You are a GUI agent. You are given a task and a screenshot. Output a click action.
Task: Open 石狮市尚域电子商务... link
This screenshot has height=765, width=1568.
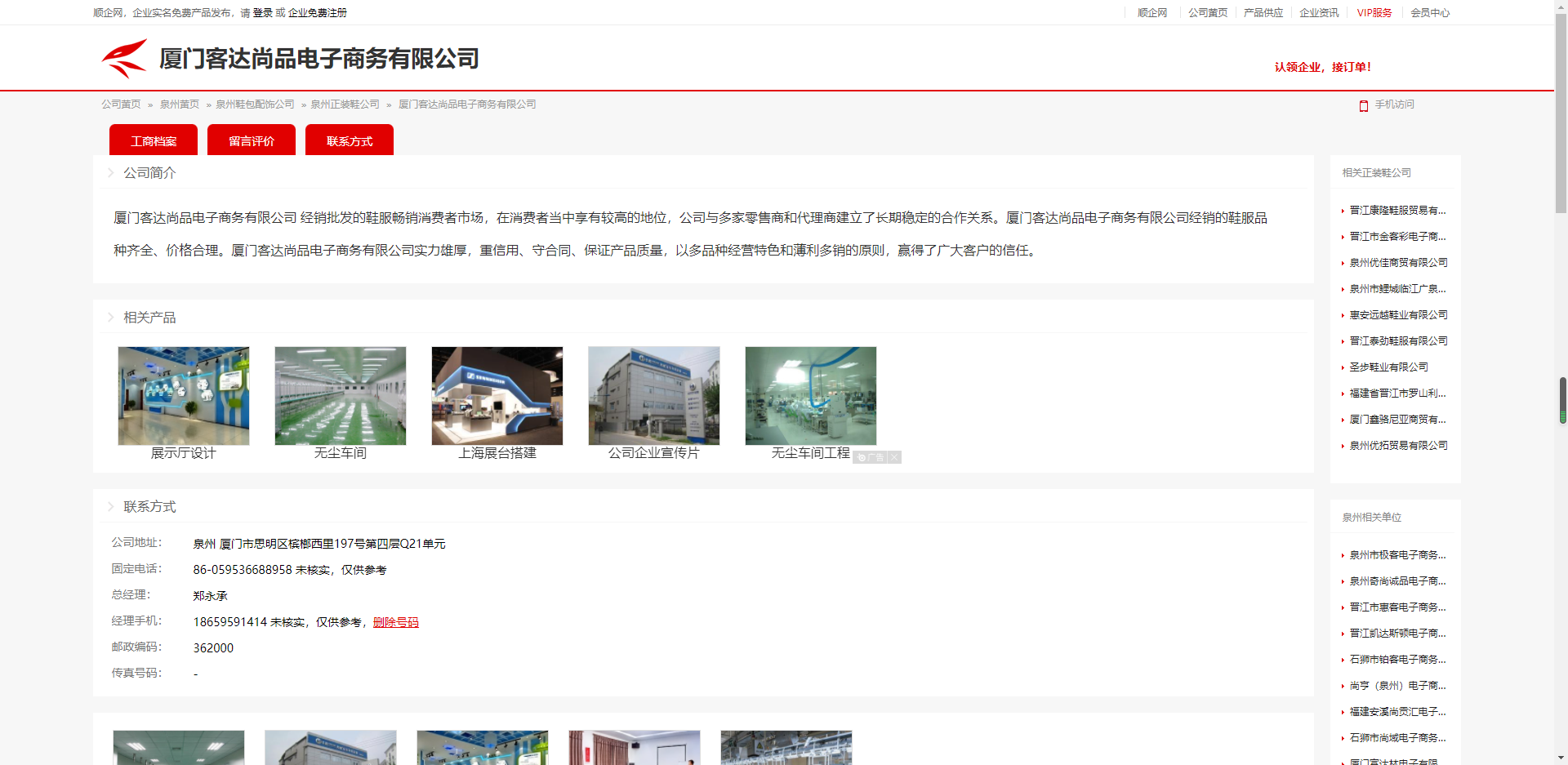click(1397, 738)
